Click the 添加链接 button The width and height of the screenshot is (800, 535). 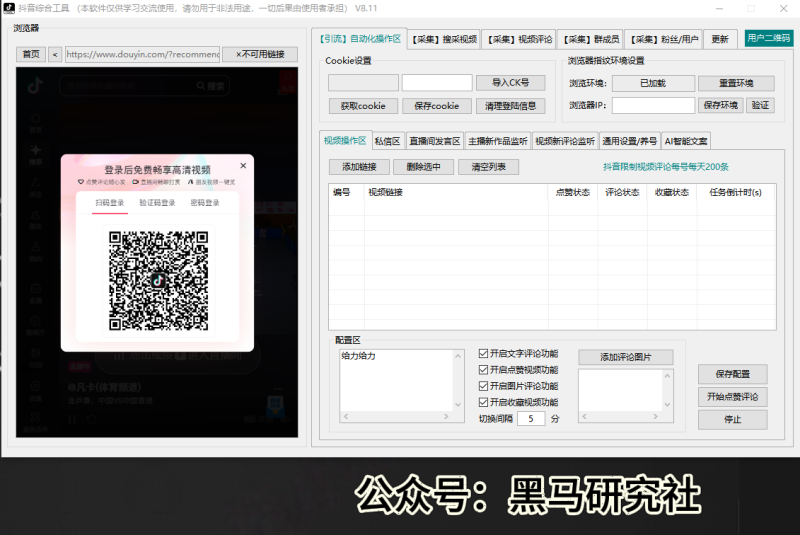360,167
